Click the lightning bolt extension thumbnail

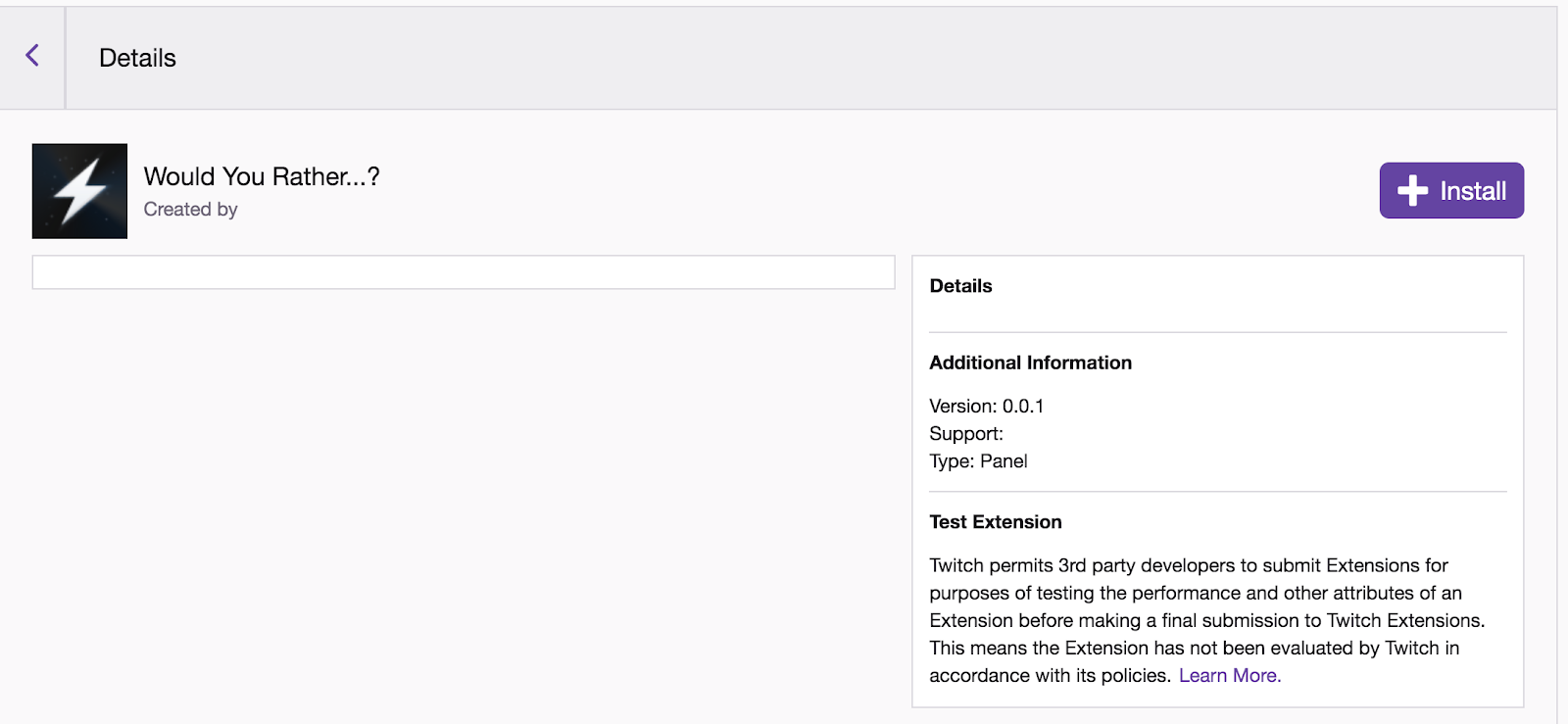[x=79, y=191]
